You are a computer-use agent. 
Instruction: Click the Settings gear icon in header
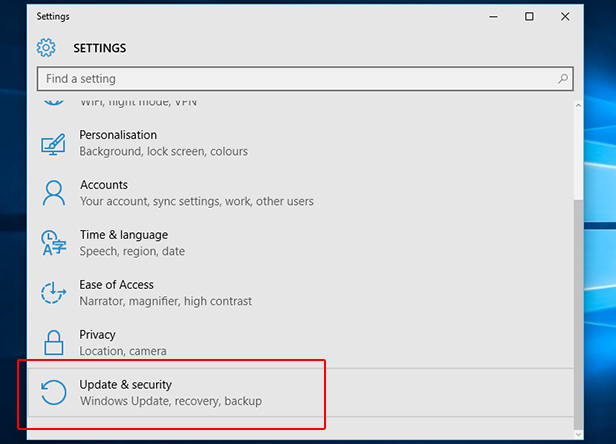(x=46, y=48)
